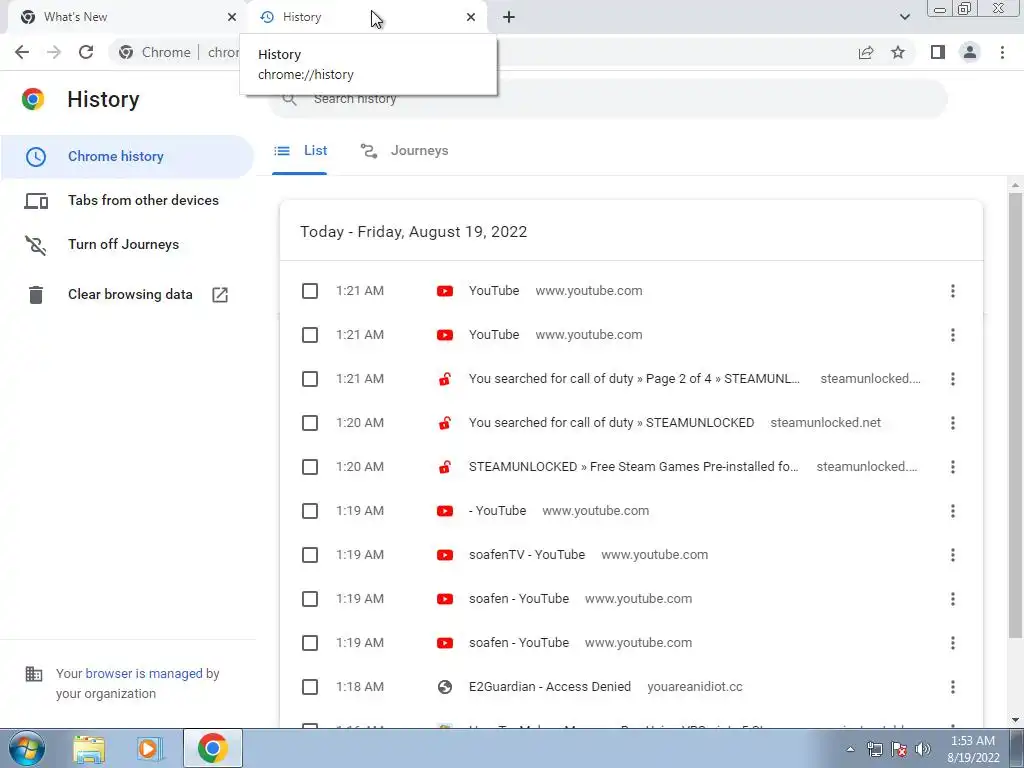
Task: Open actions menu for Page 2 of 4 entry
Action: [953, 379]
